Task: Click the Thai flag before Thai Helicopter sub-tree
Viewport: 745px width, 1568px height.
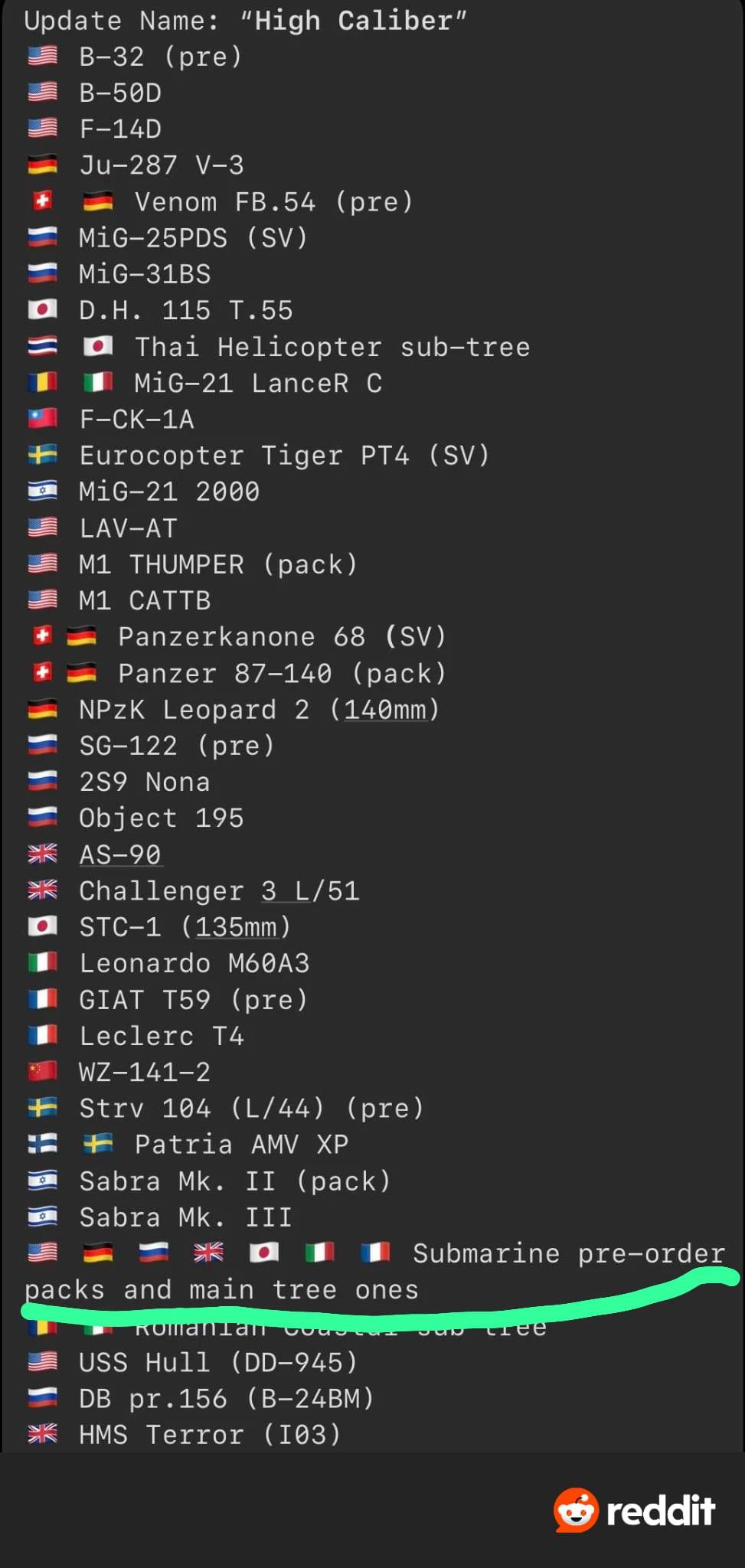Action: pyautogui.click(x=43, y=346)
